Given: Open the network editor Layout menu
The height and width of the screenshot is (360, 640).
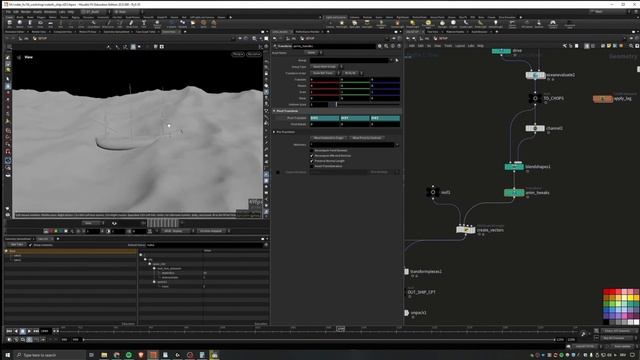Looking at the screenshot, I should pos(460,46).
